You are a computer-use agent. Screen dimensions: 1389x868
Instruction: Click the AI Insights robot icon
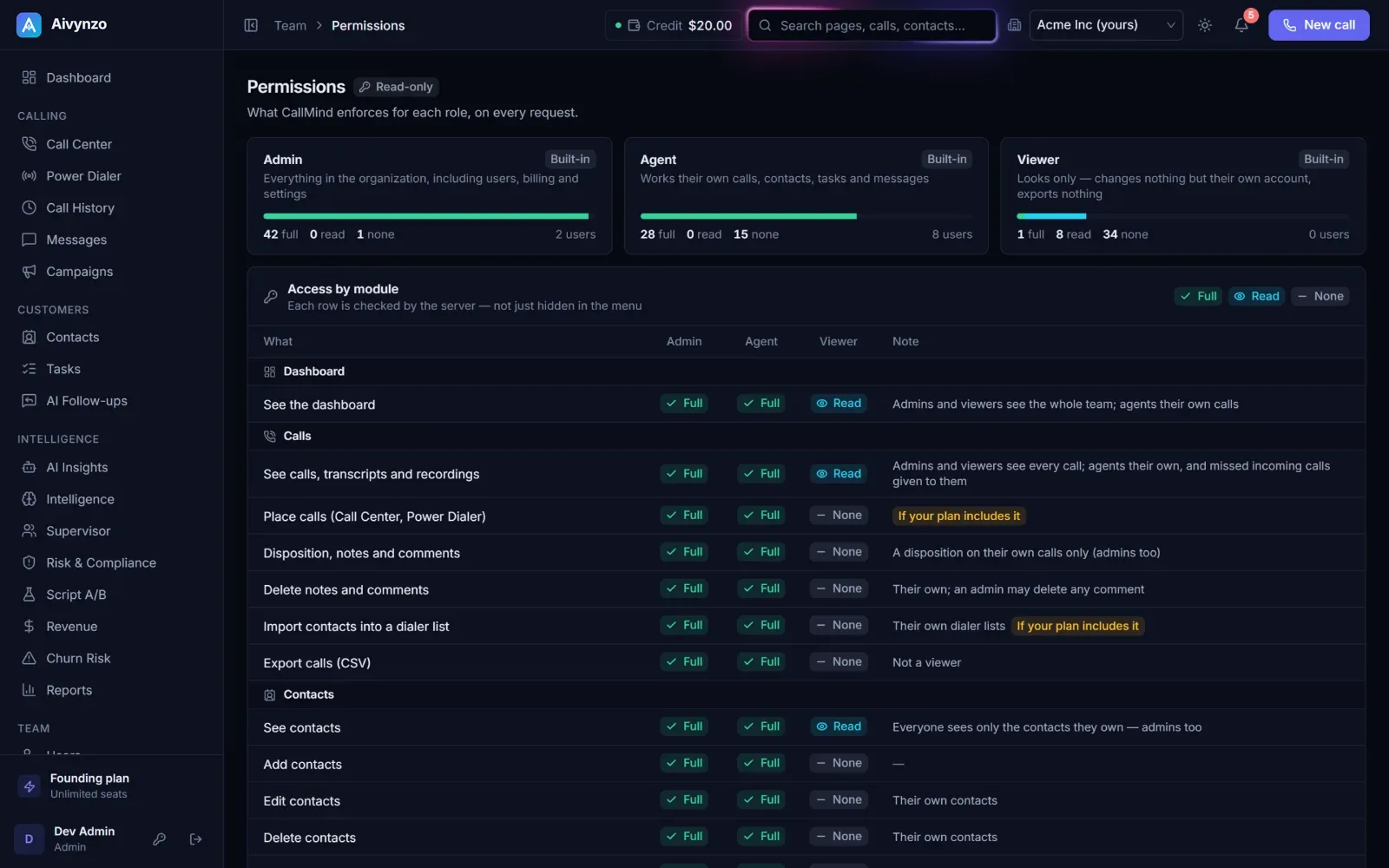29,468
